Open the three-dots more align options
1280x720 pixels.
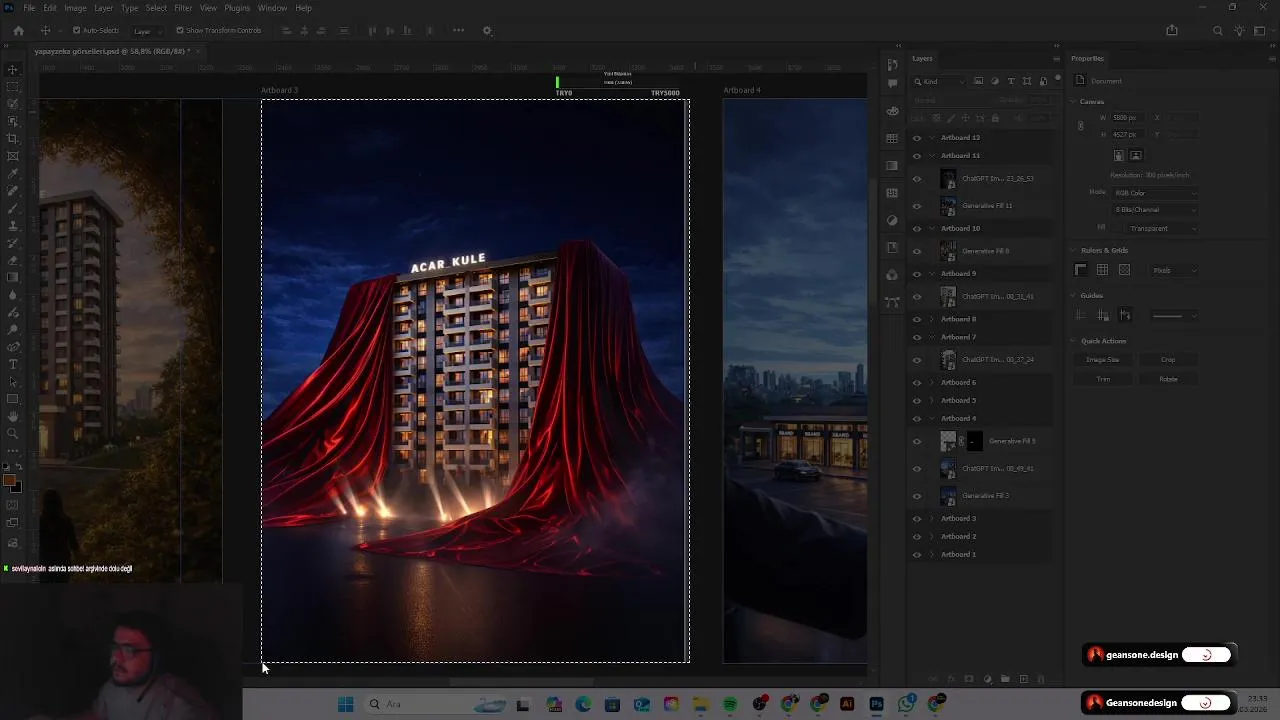point(459,30)
